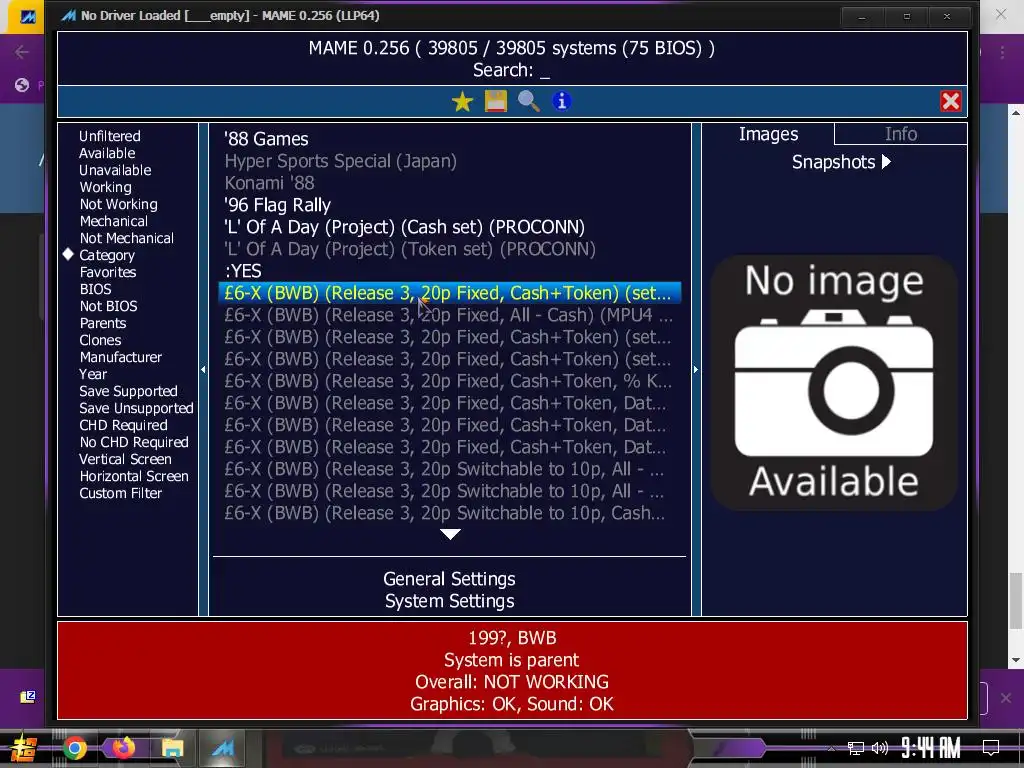The height and width of the screenshot is (768, 1024).
Task: Switch to the Images tab
Action: [x=768, y=134]
